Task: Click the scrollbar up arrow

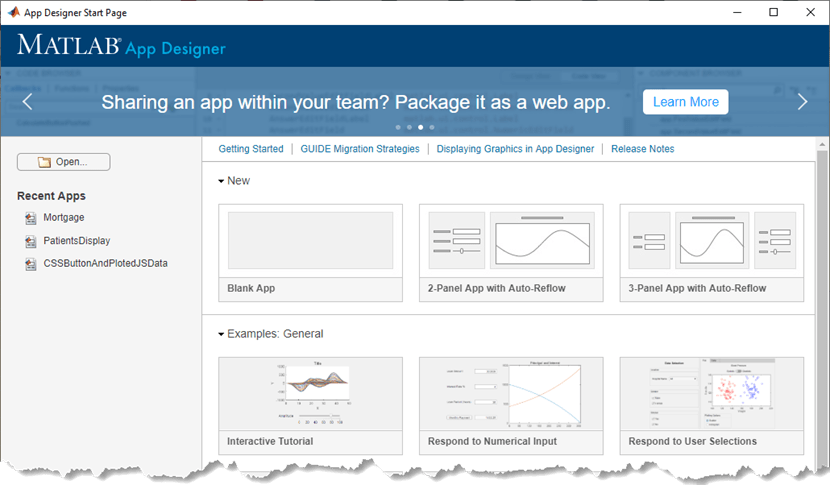Action: [822, 144]
